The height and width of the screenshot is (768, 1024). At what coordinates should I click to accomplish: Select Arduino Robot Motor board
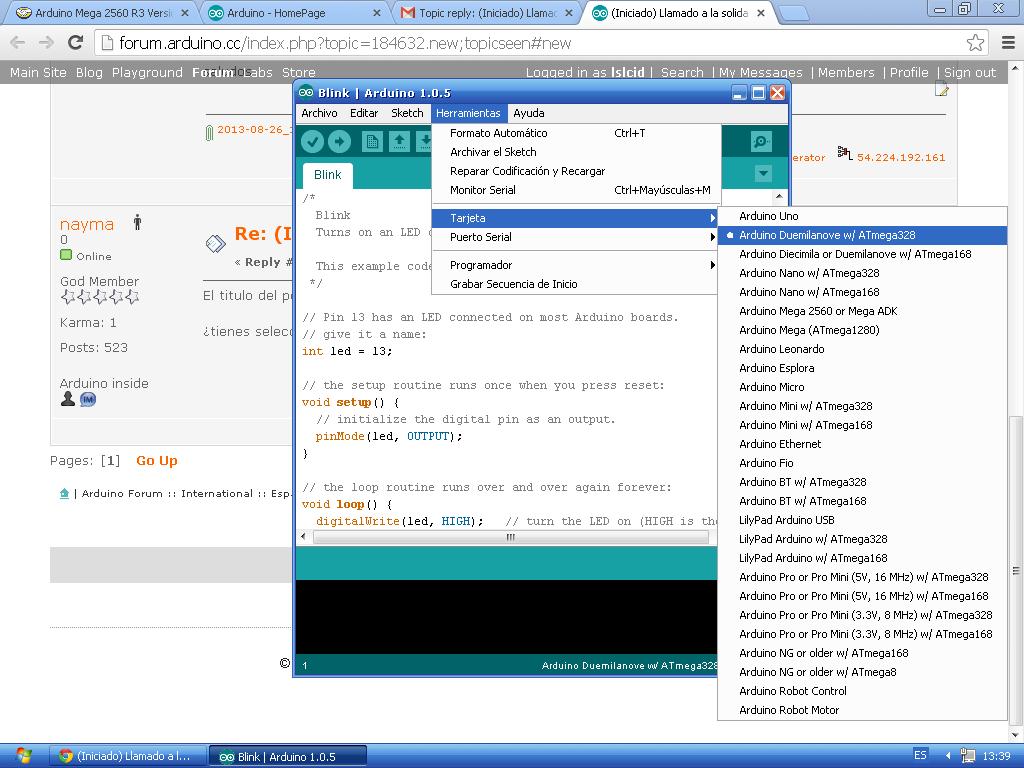click(862, 710)
